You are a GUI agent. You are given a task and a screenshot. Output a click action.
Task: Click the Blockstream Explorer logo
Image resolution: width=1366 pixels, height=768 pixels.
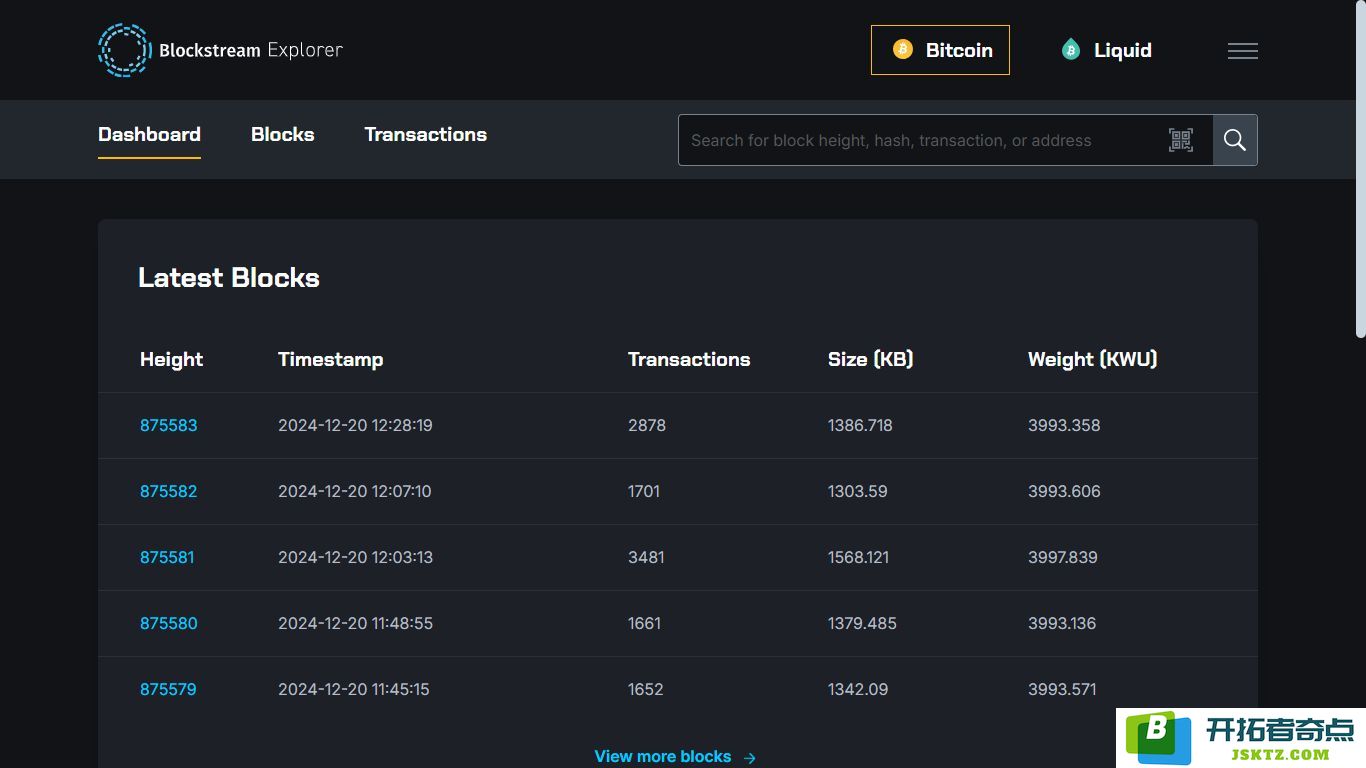click(x=220, y=50)
